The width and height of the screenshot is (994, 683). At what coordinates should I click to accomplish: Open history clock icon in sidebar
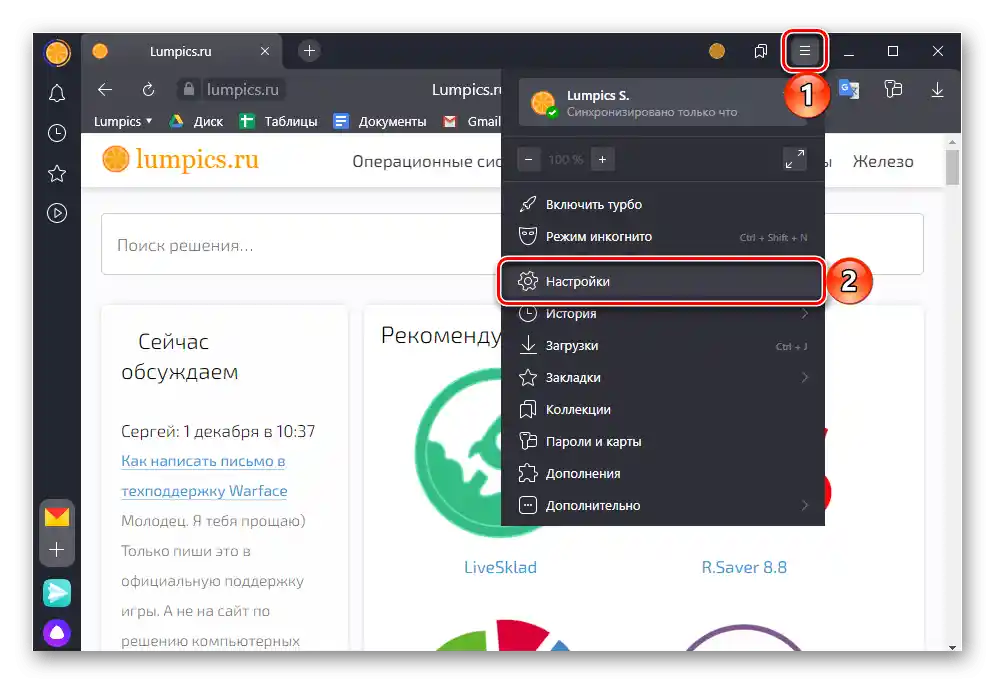click(57, 133)
